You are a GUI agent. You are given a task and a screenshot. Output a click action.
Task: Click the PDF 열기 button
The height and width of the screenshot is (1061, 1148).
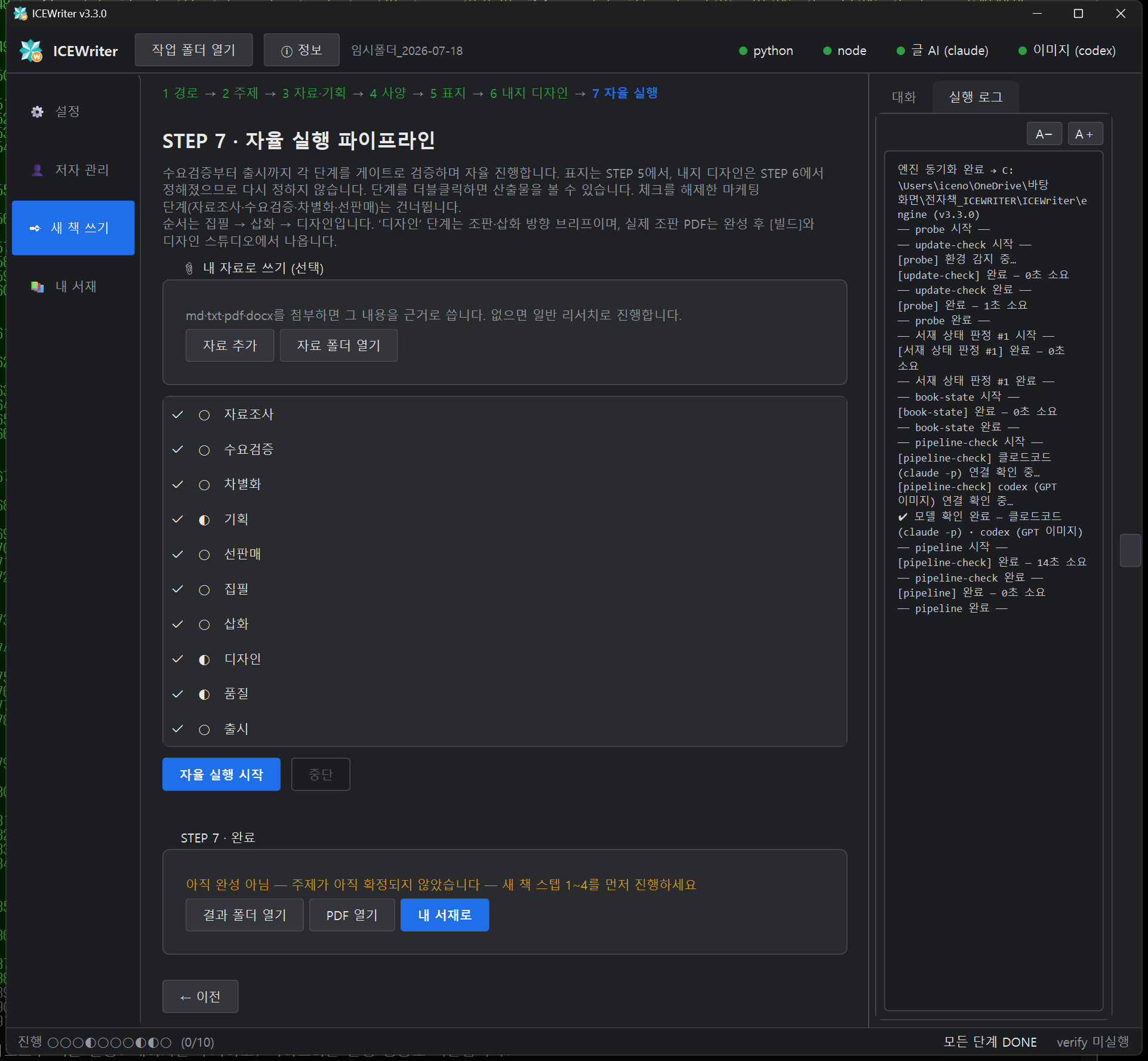[352, 915]
